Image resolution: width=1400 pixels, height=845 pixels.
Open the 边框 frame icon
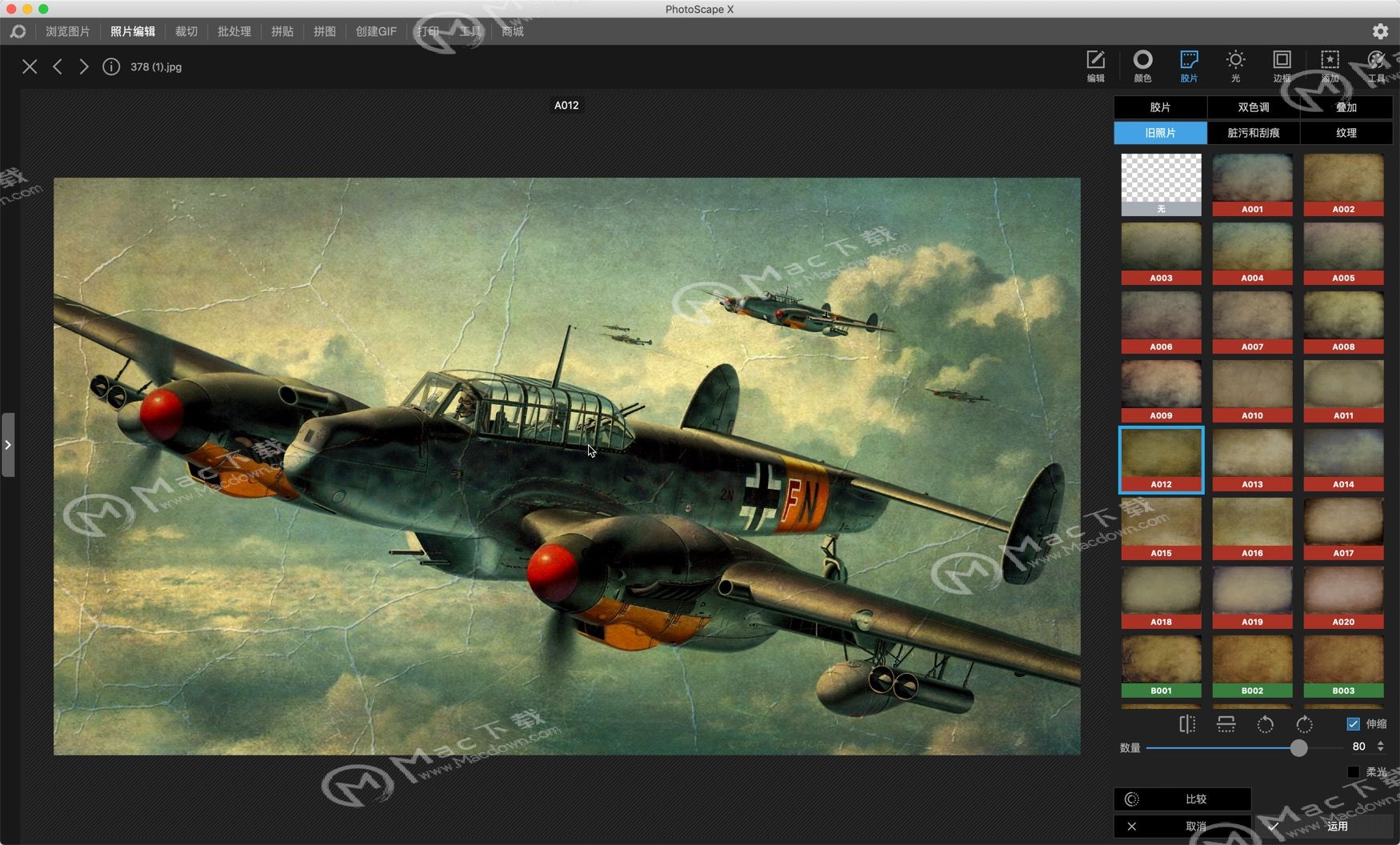(x=1282, y=66)
